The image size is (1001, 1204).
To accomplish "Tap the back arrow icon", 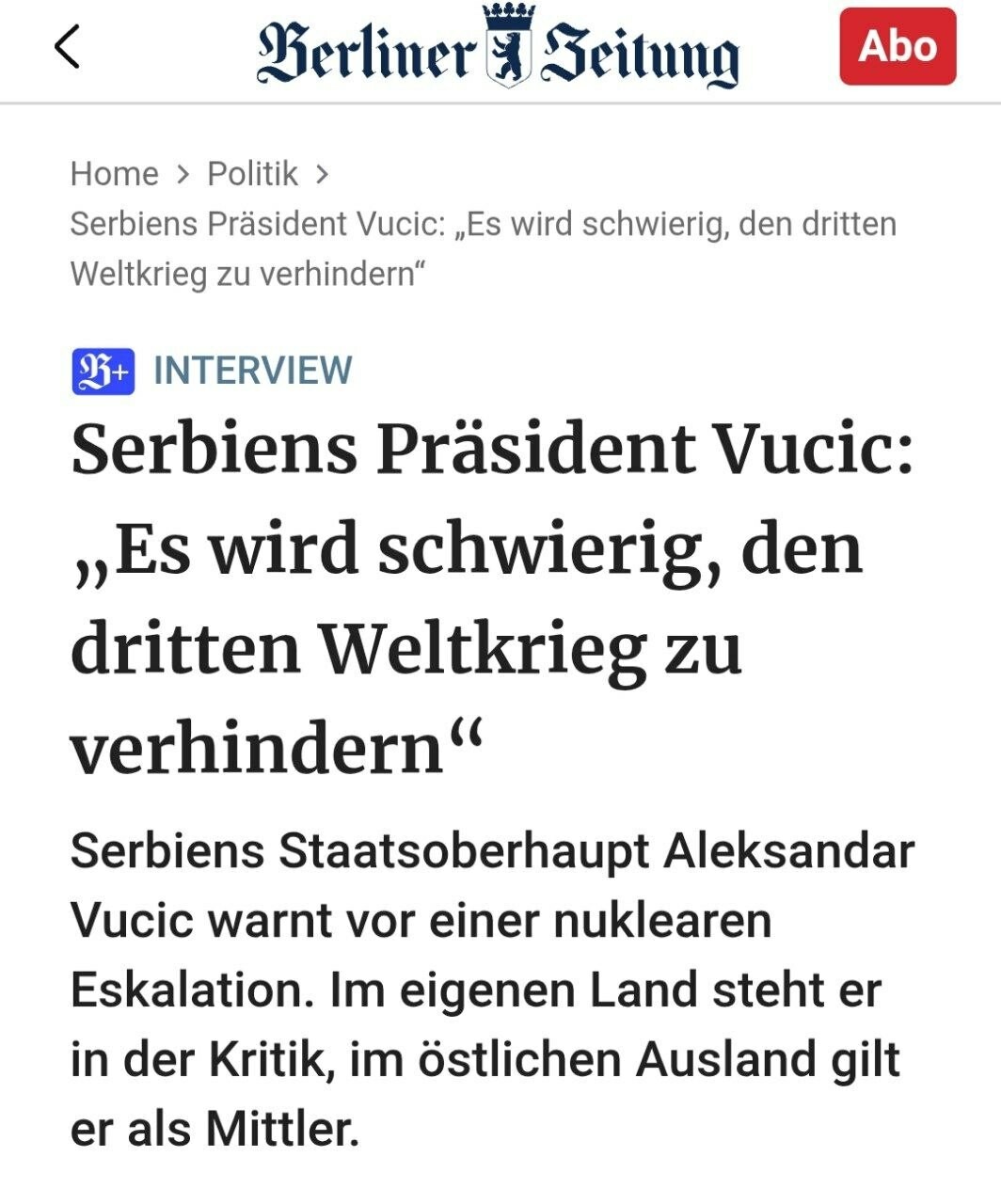I will 67,47.
